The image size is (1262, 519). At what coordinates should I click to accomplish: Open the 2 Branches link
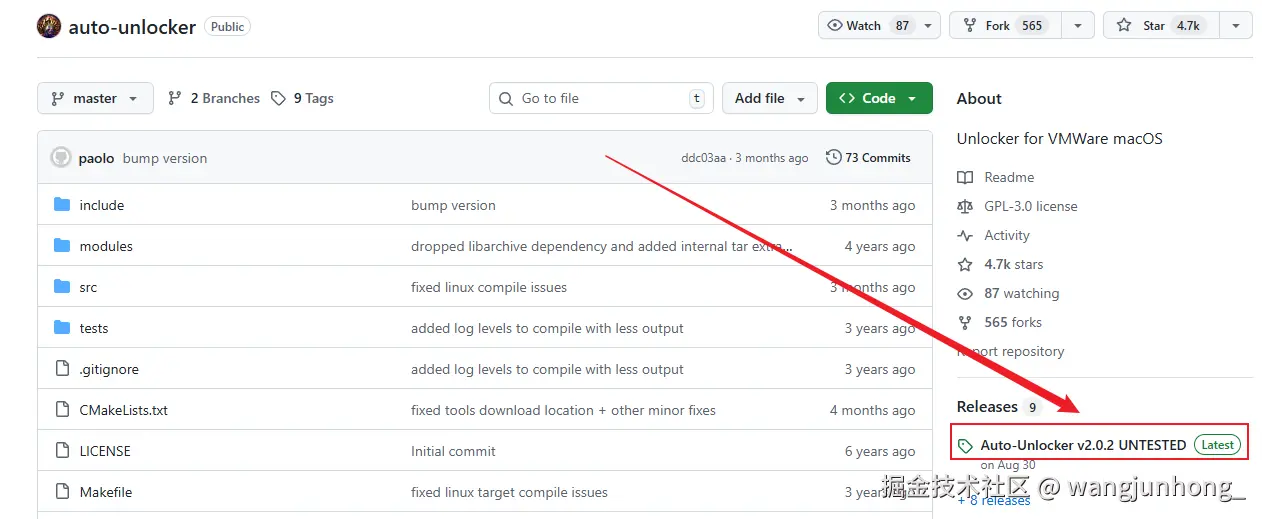(x=214, y=98)
